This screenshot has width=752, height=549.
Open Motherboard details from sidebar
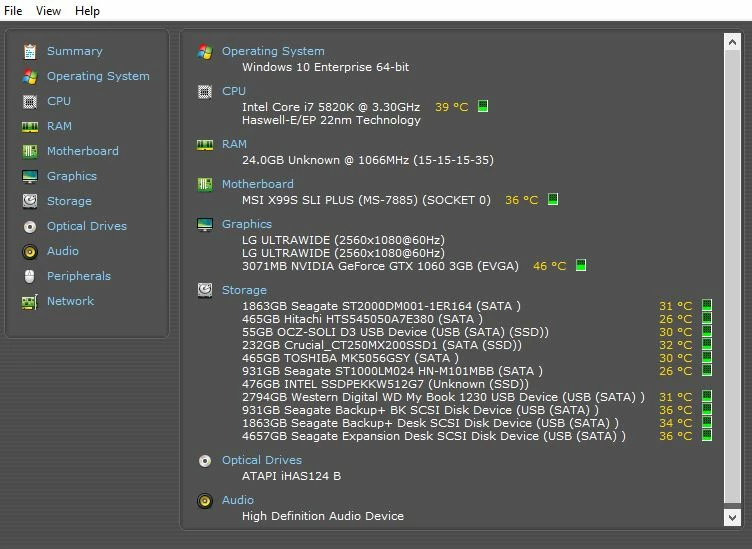[x=83, y=151]
